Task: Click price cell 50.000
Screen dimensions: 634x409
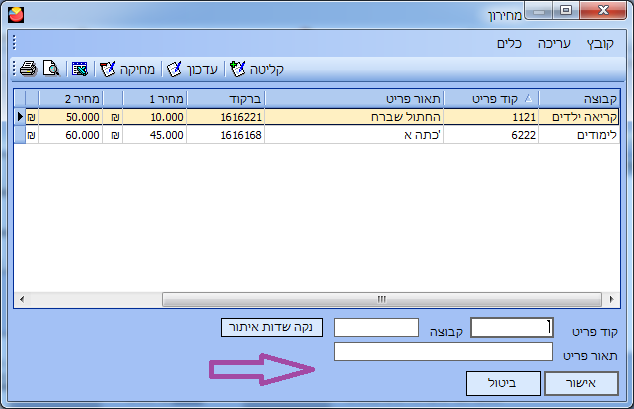Action: click(x=71, y=117)
